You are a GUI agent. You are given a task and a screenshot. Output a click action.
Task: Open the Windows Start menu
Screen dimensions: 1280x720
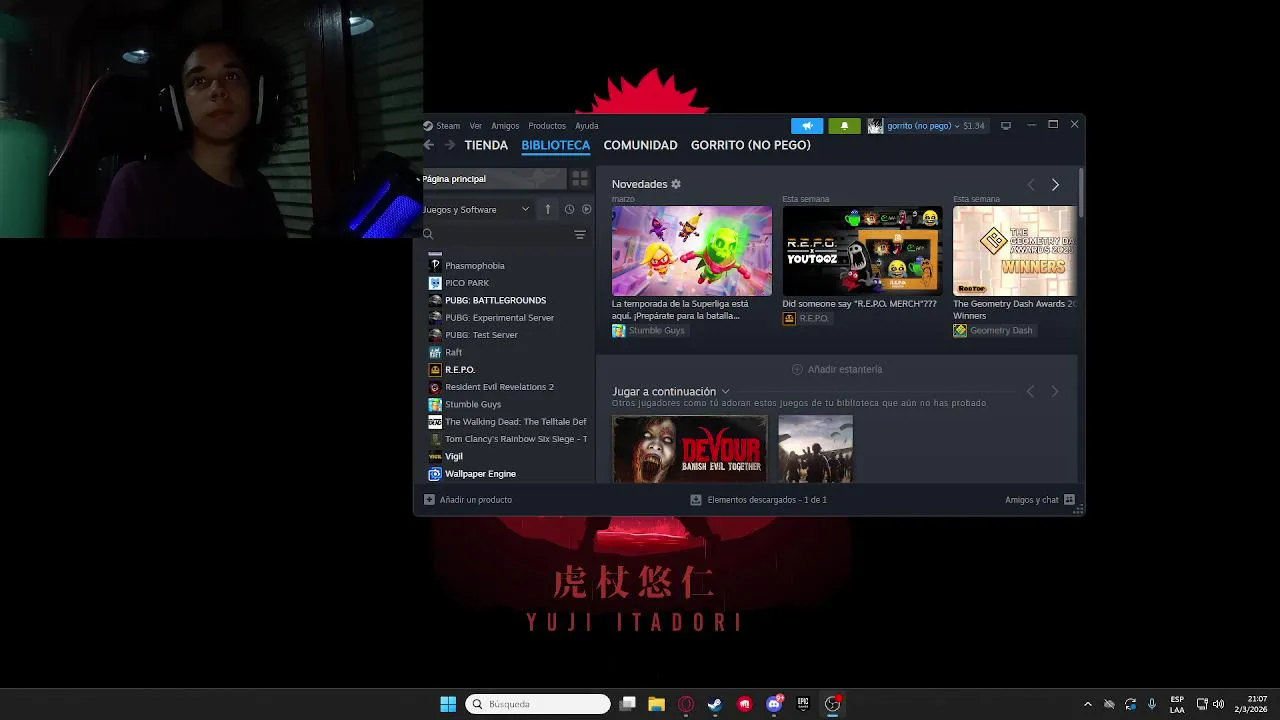(448, 704)
